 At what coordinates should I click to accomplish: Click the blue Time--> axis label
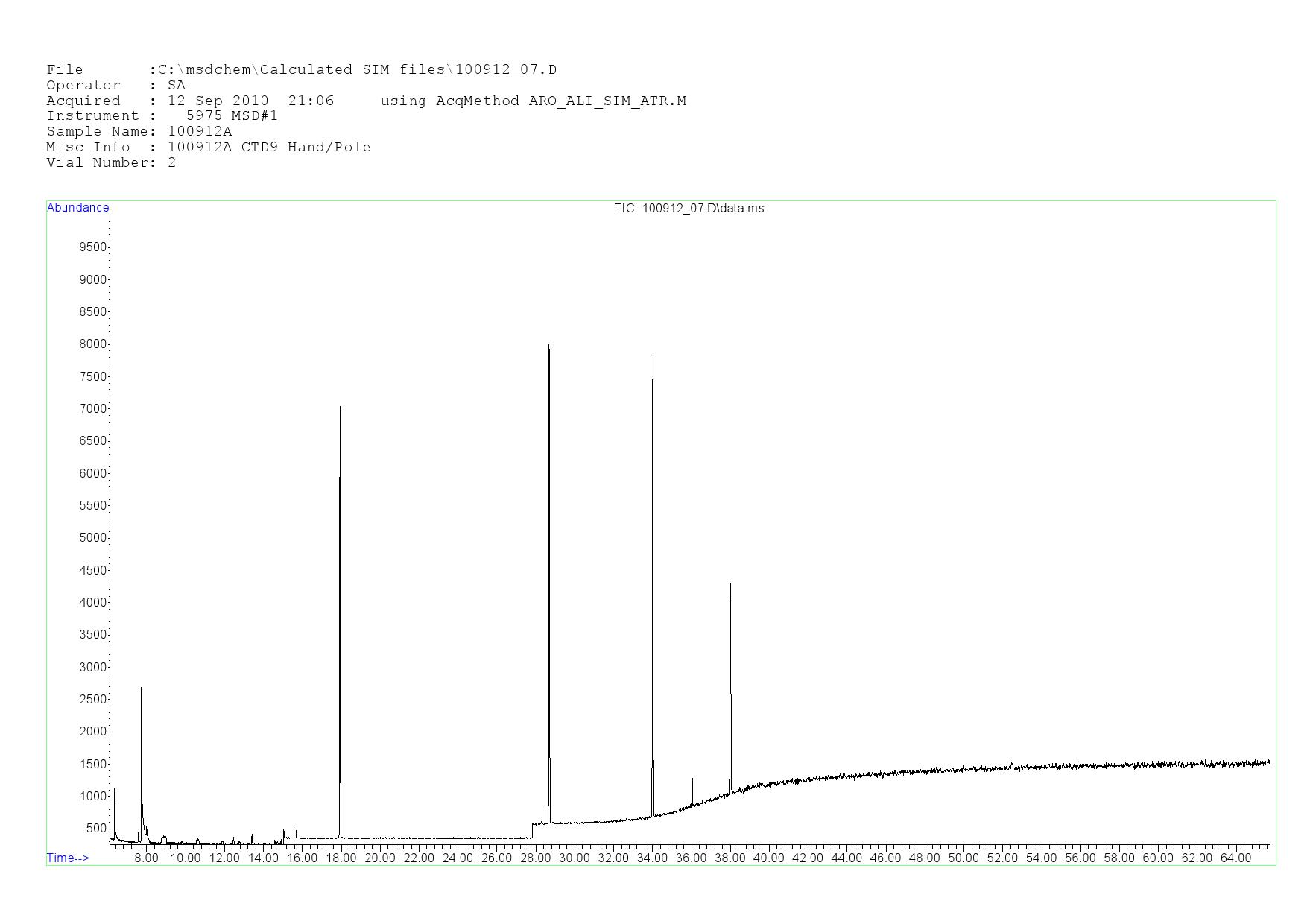point(68,858)
